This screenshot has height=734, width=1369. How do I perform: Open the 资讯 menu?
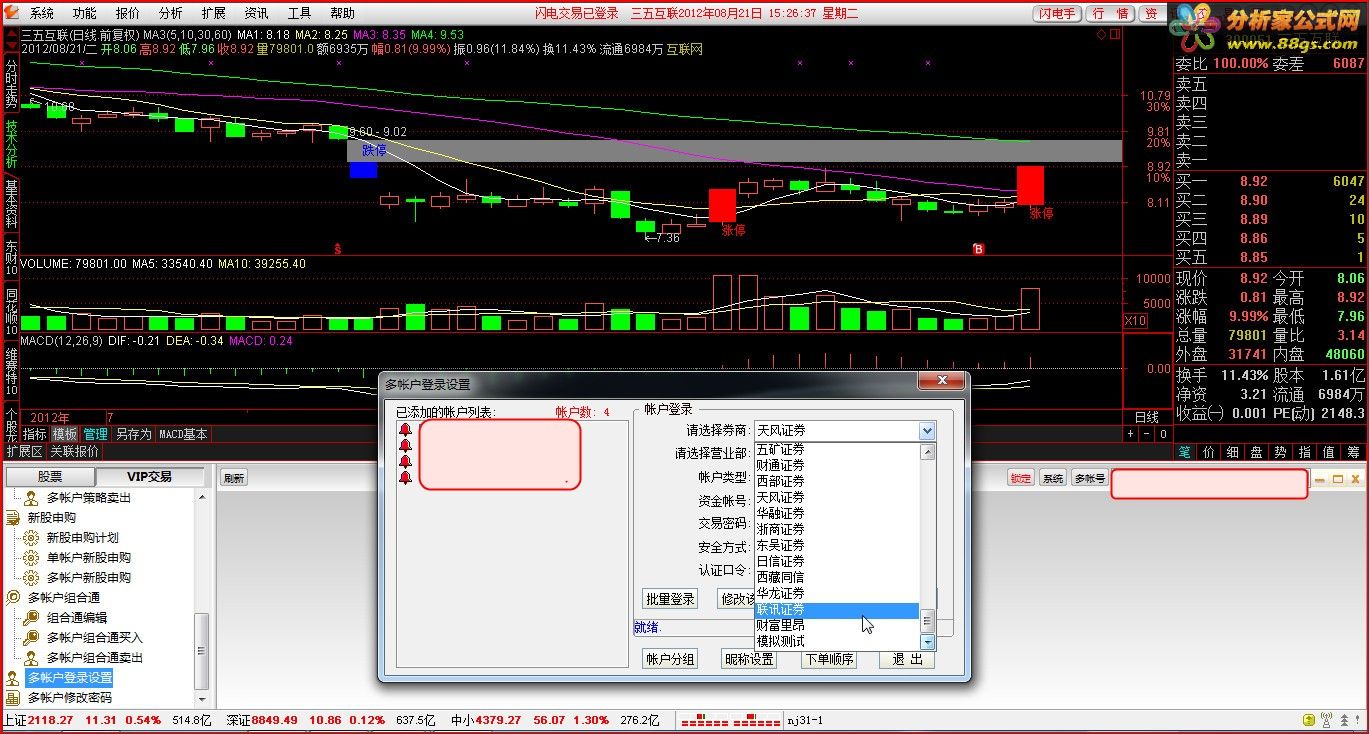256,13
